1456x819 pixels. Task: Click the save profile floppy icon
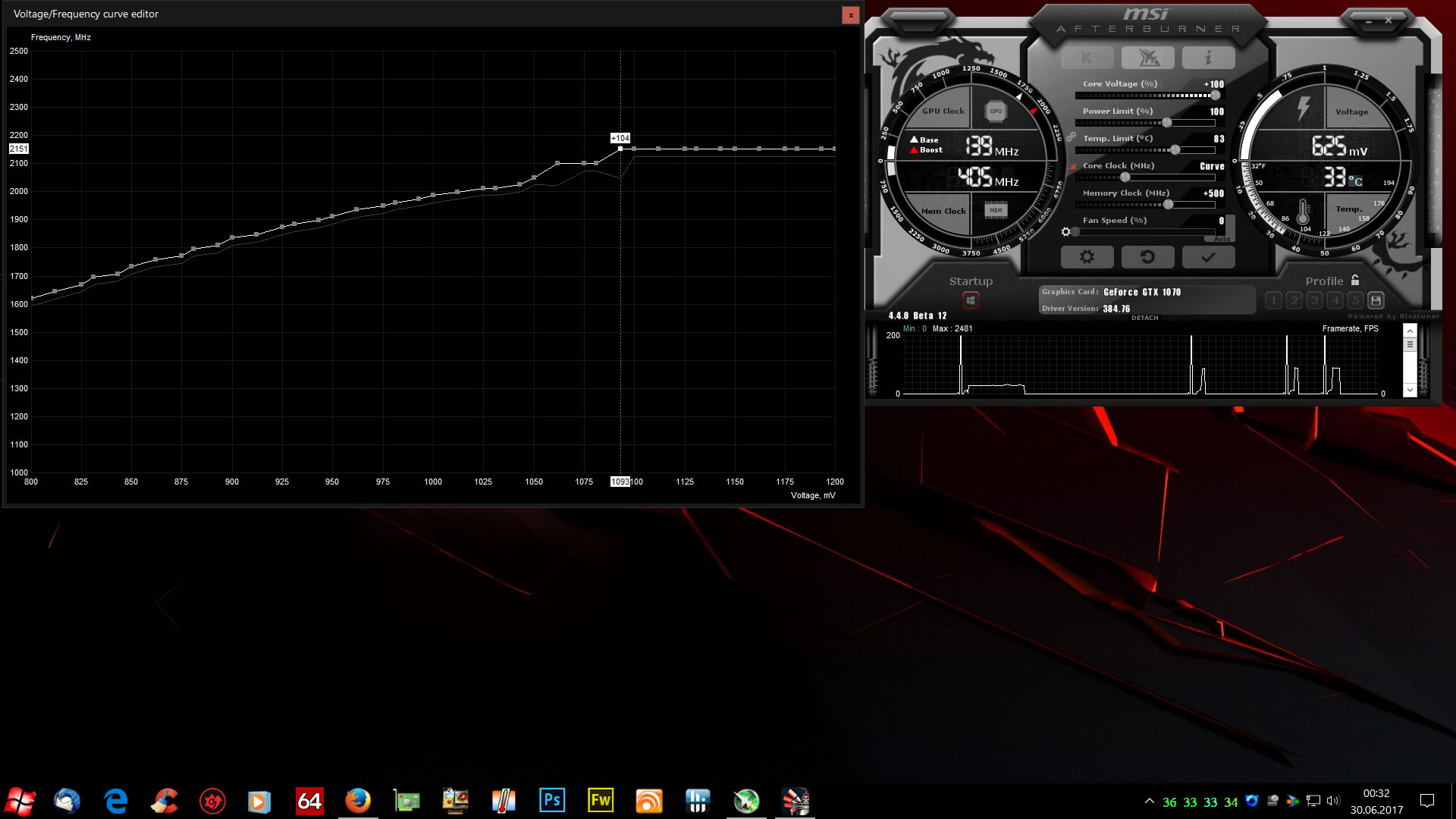coord(1376,300)
